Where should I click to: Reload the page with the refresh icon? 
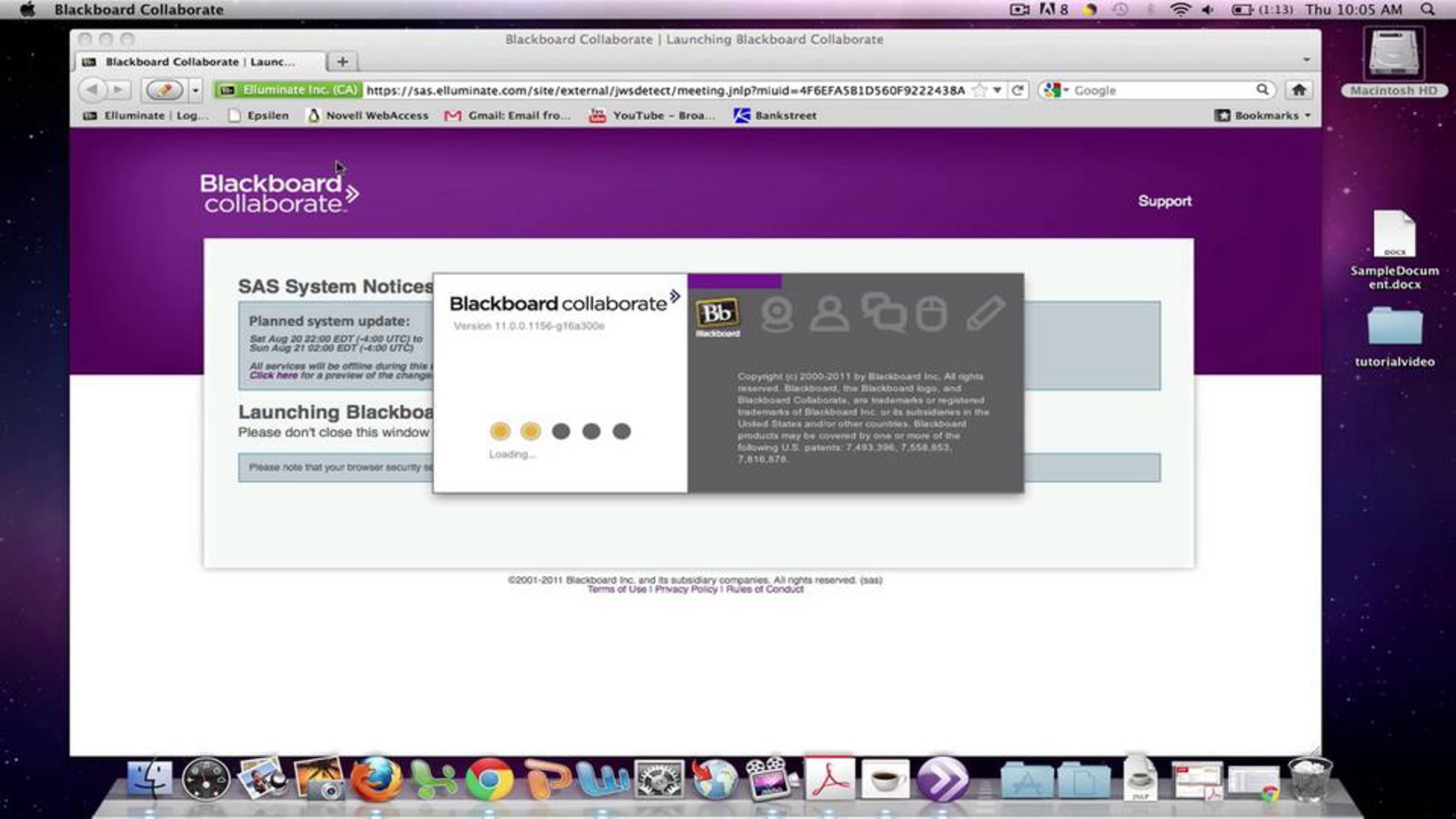coord(1017,90)
